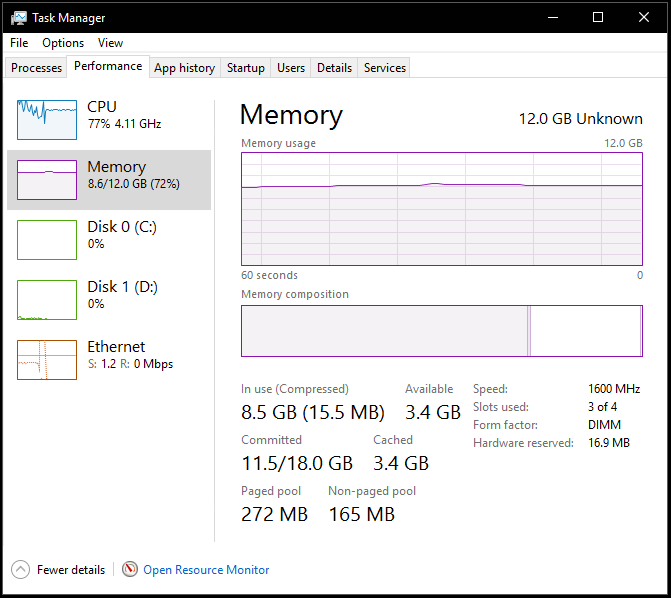Switch to the Details tab
671x598 pixels.
click(x=334, y=68)
